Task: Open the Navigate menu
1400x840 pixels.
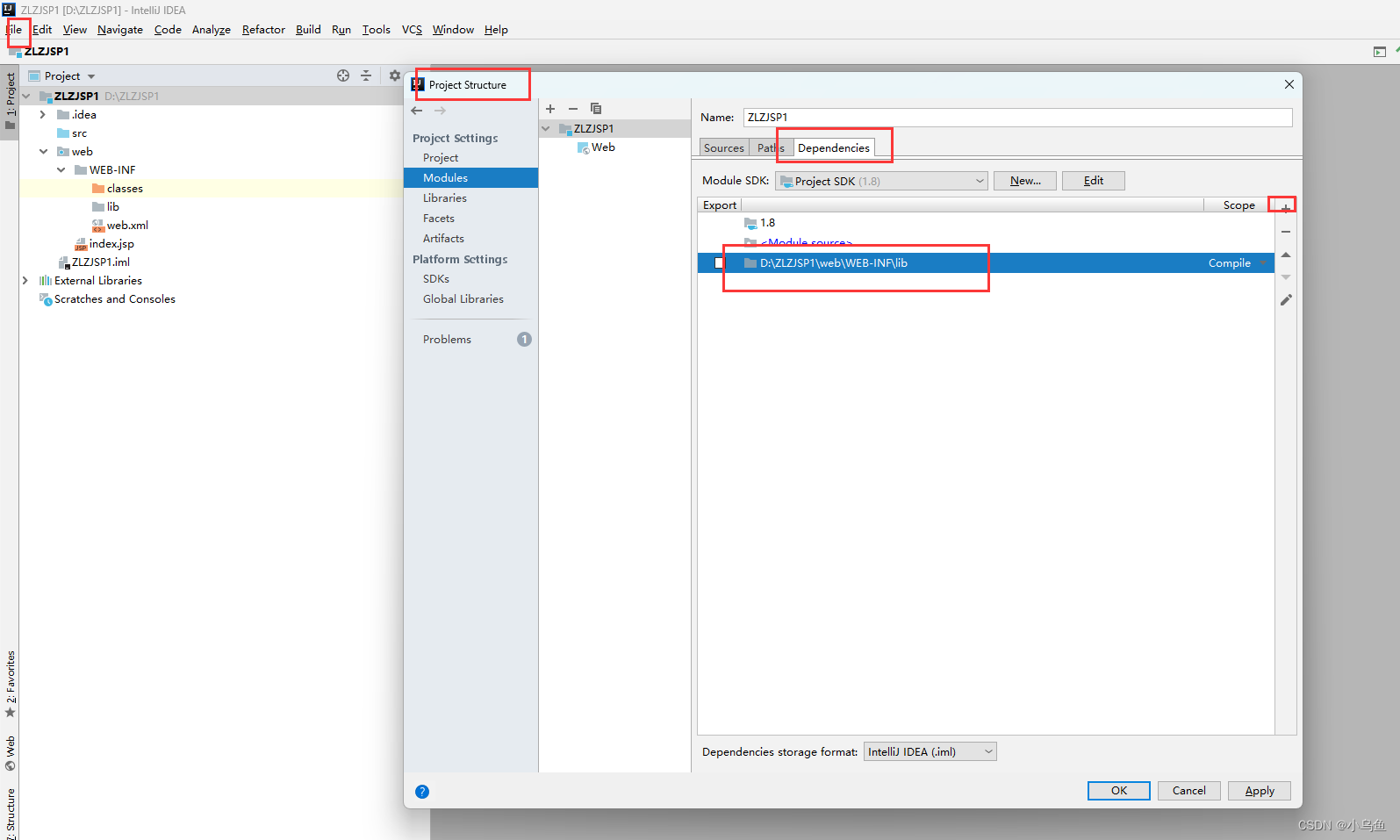Action: click(120, 30)
